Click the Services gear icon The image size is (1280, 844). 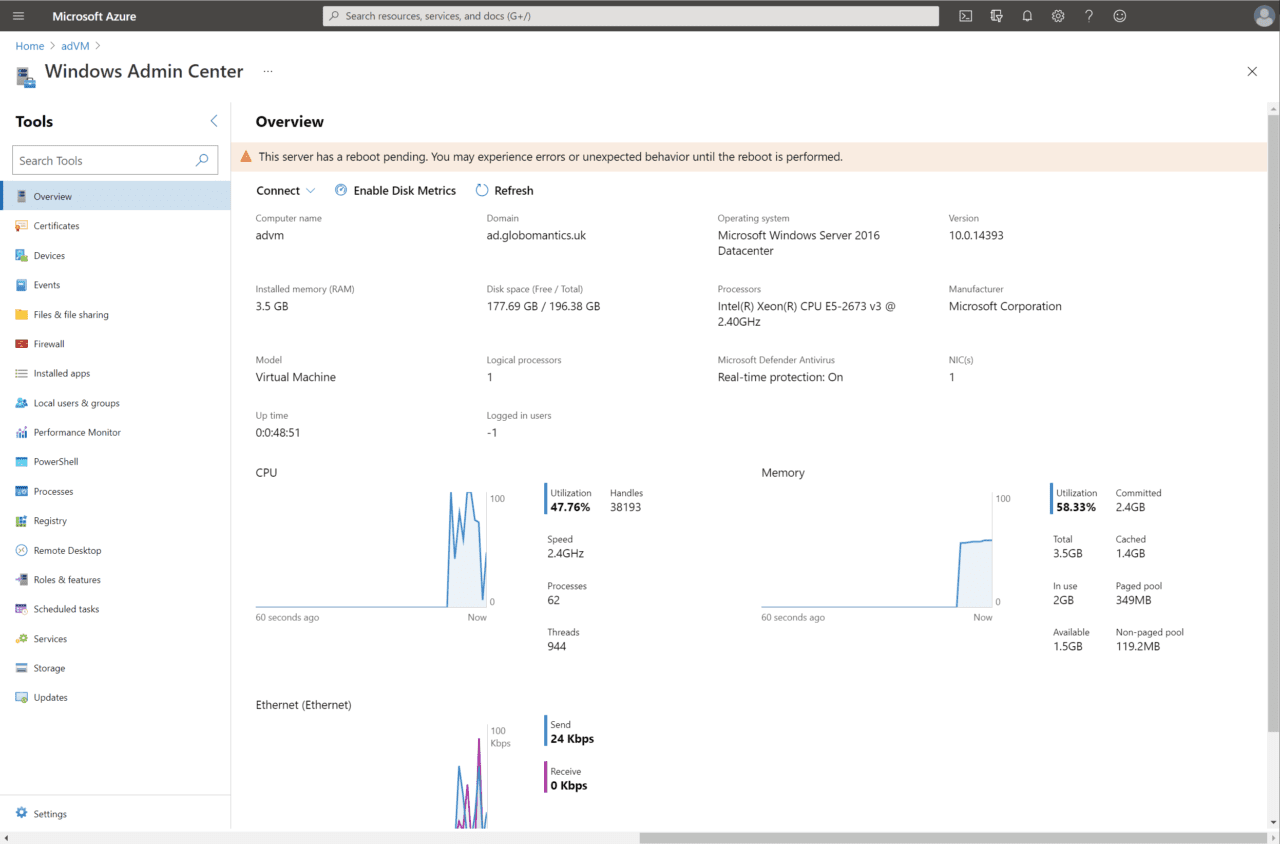(x=22, y=639)
